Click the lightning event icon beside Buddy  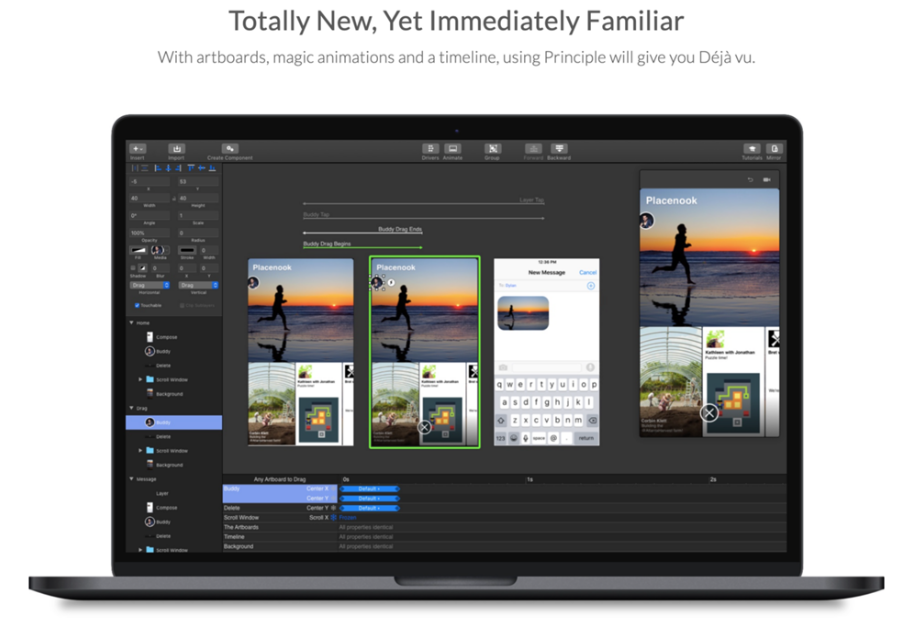point(391,283)
